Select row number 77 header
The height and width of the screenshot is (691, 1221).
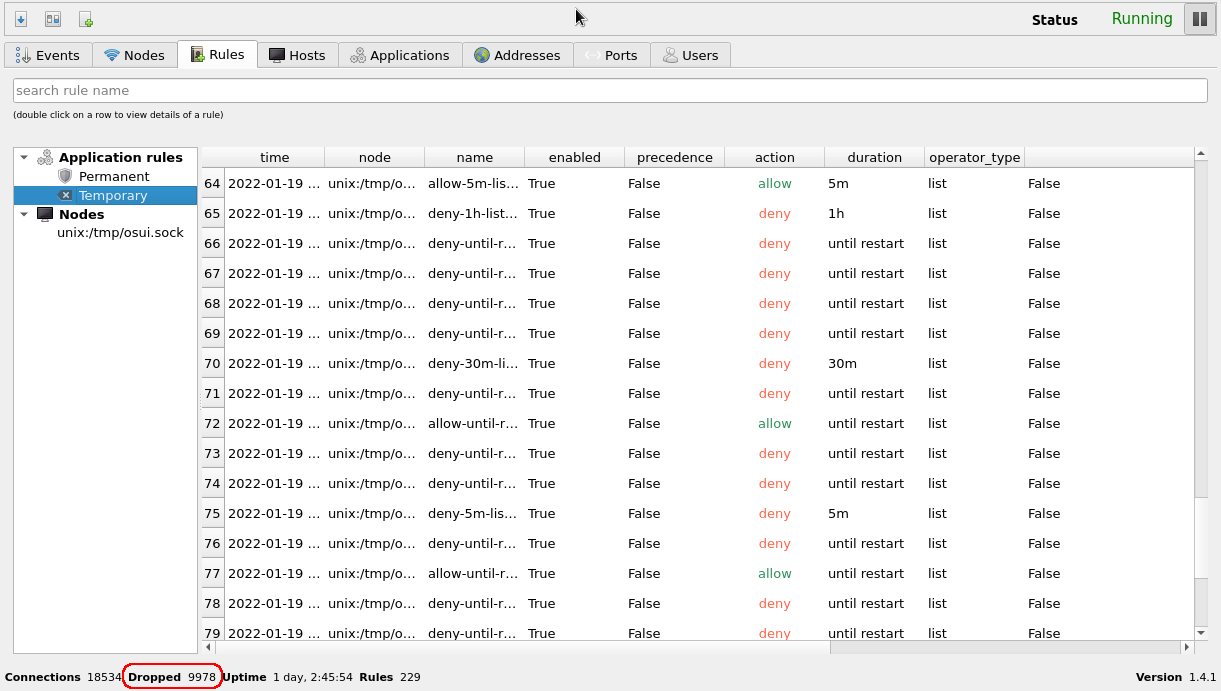213,574
